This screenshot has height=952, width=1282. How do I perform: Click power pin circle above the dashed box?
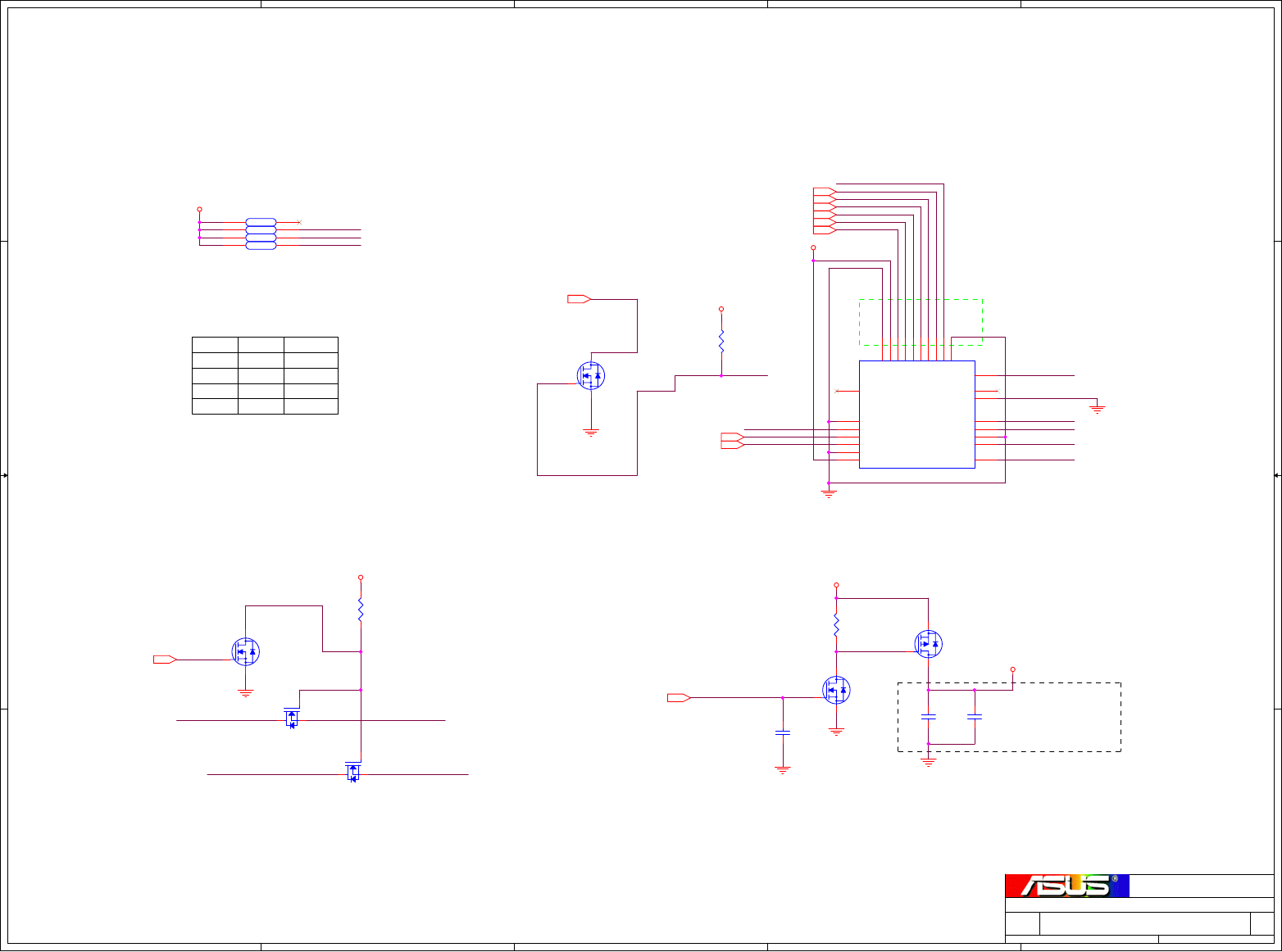coord(1012,669)
